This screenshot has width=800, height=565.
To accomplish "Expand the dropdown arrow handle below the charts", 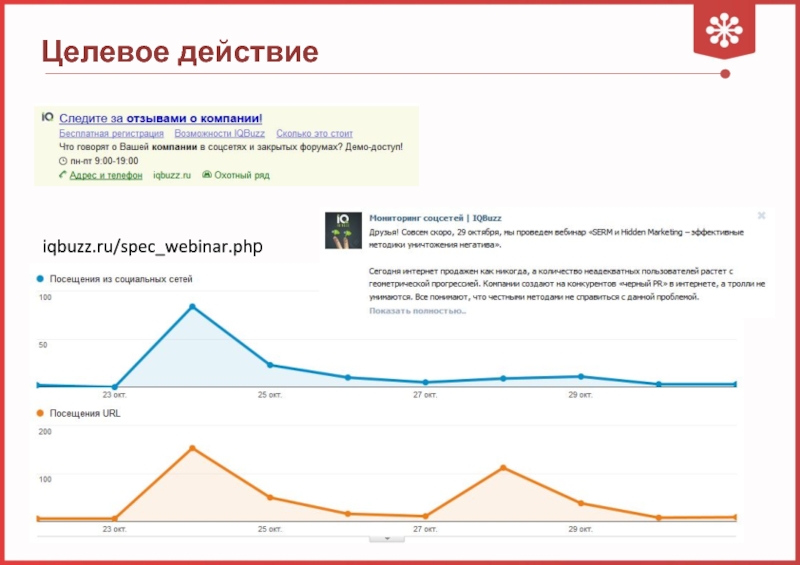I will point(387,538).
